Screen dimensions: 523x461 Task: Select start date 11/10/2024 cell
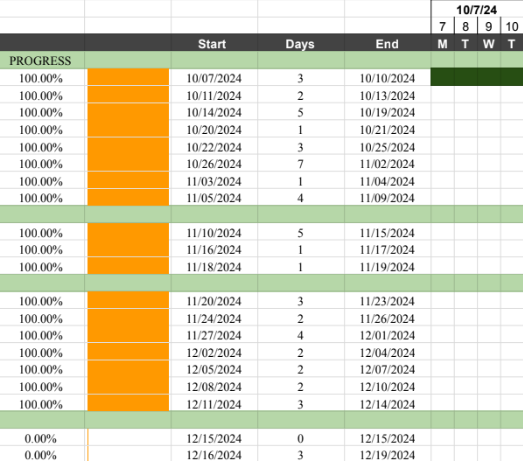[x=214, y=233]
